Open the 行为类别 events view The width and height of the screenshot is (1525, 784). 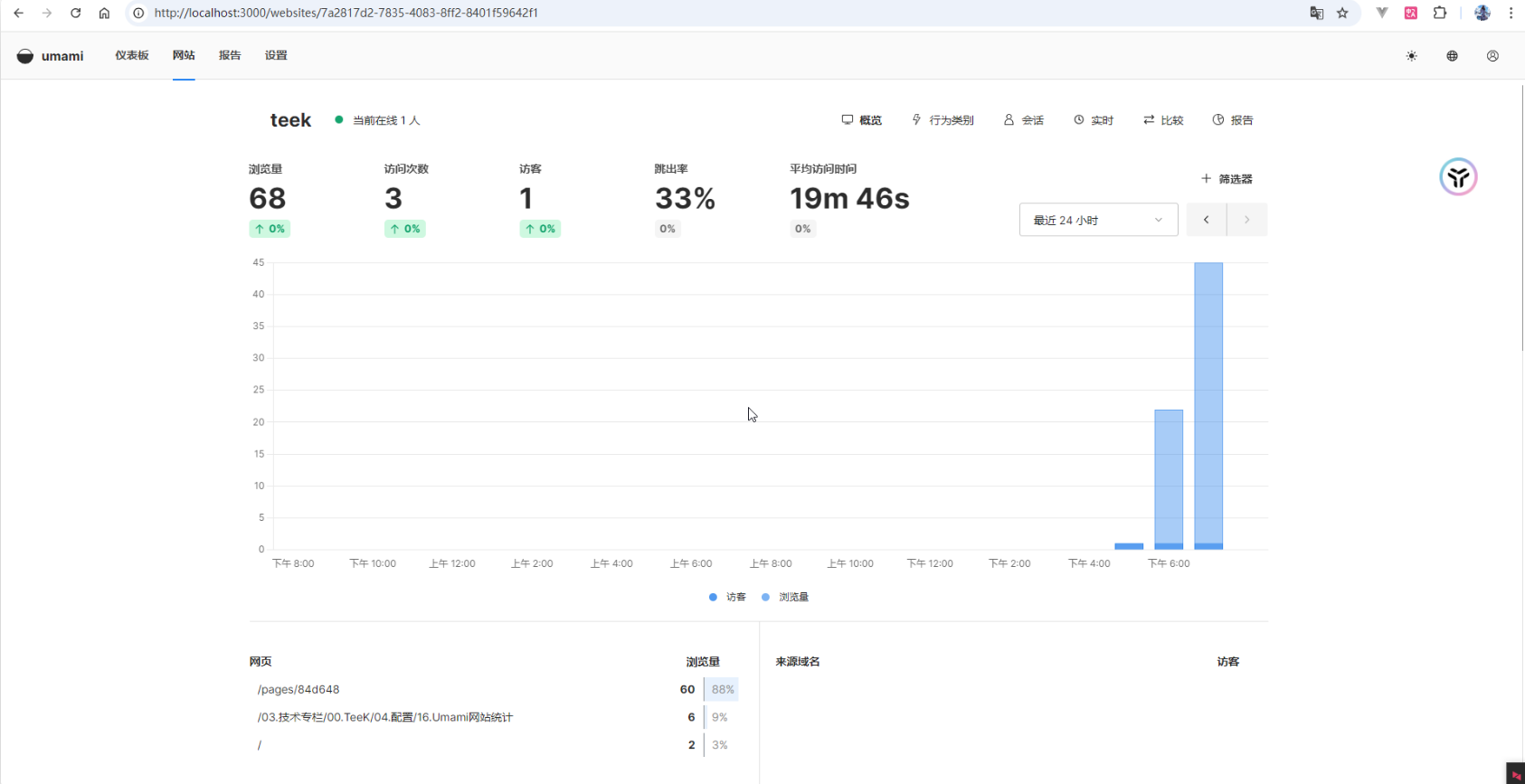coord(942,120)
